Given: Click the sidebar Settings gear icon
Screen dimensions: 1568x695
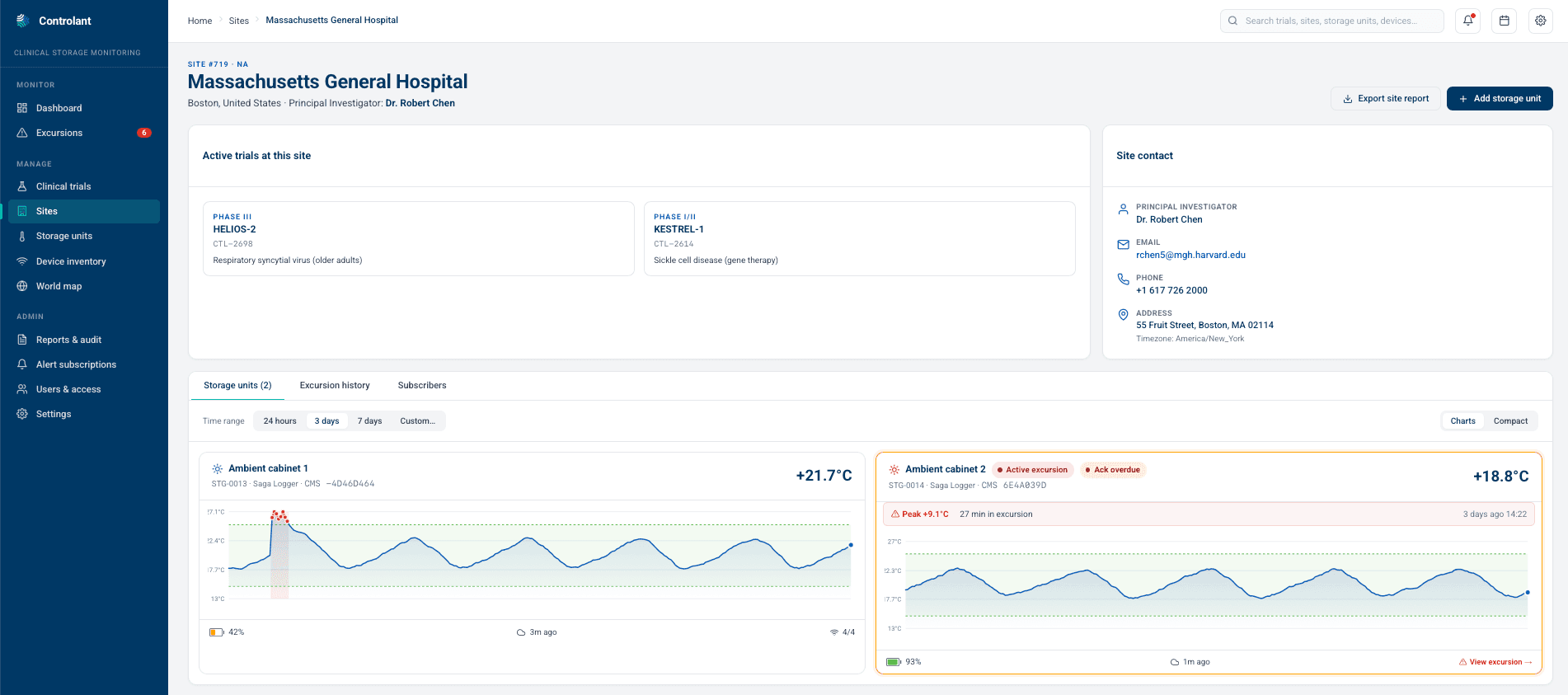Looking at the screenshot, I should (22, 414).
